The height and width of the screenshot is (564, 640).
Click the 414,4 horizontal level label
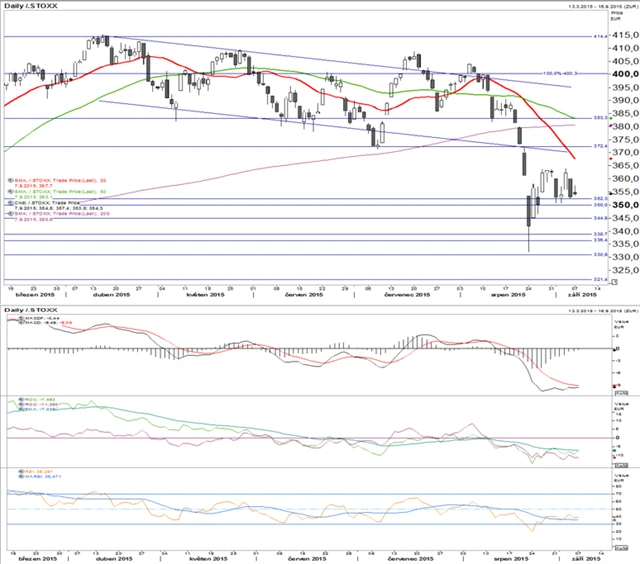pyautogui.click(x=600, y=36)
